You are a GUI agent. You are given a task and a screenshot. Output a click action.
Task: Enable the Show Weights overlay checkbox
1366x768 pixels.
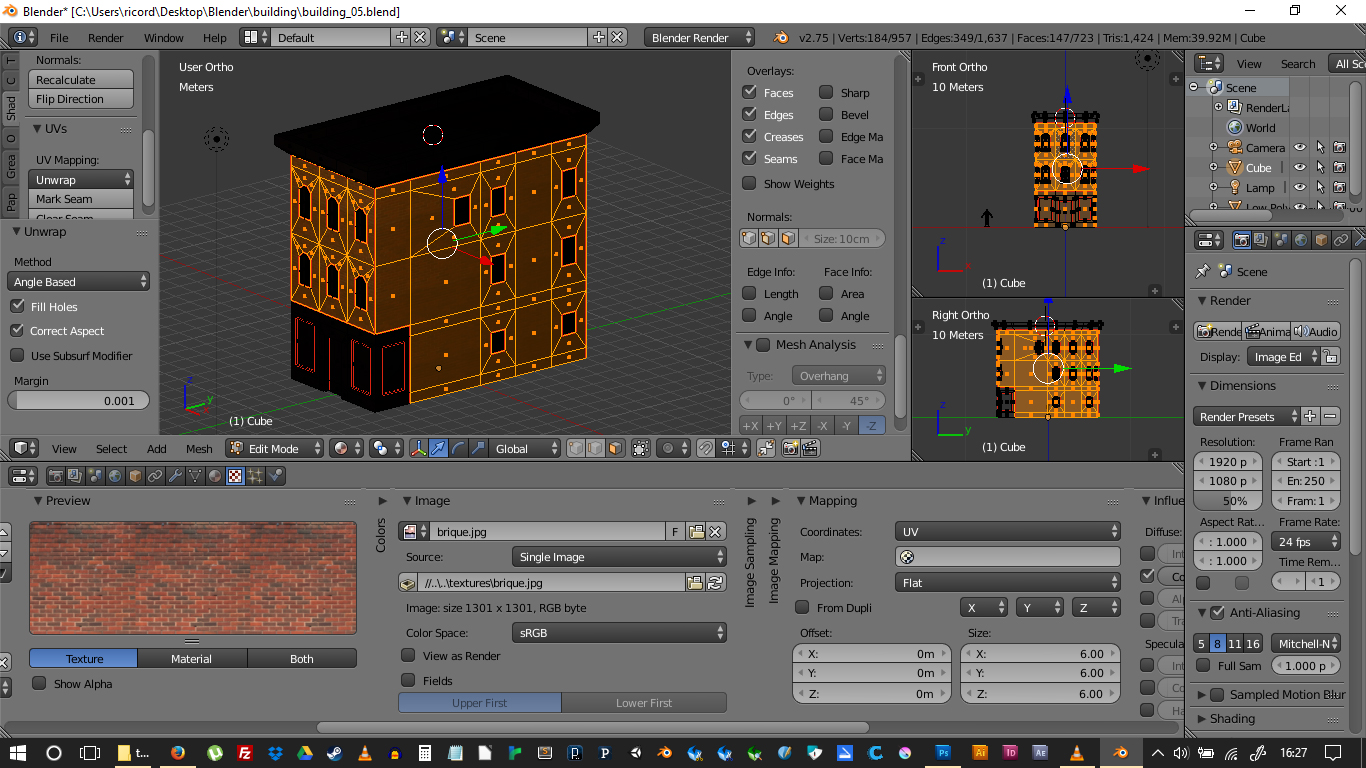pyautogui.click(x=749, y=184)
